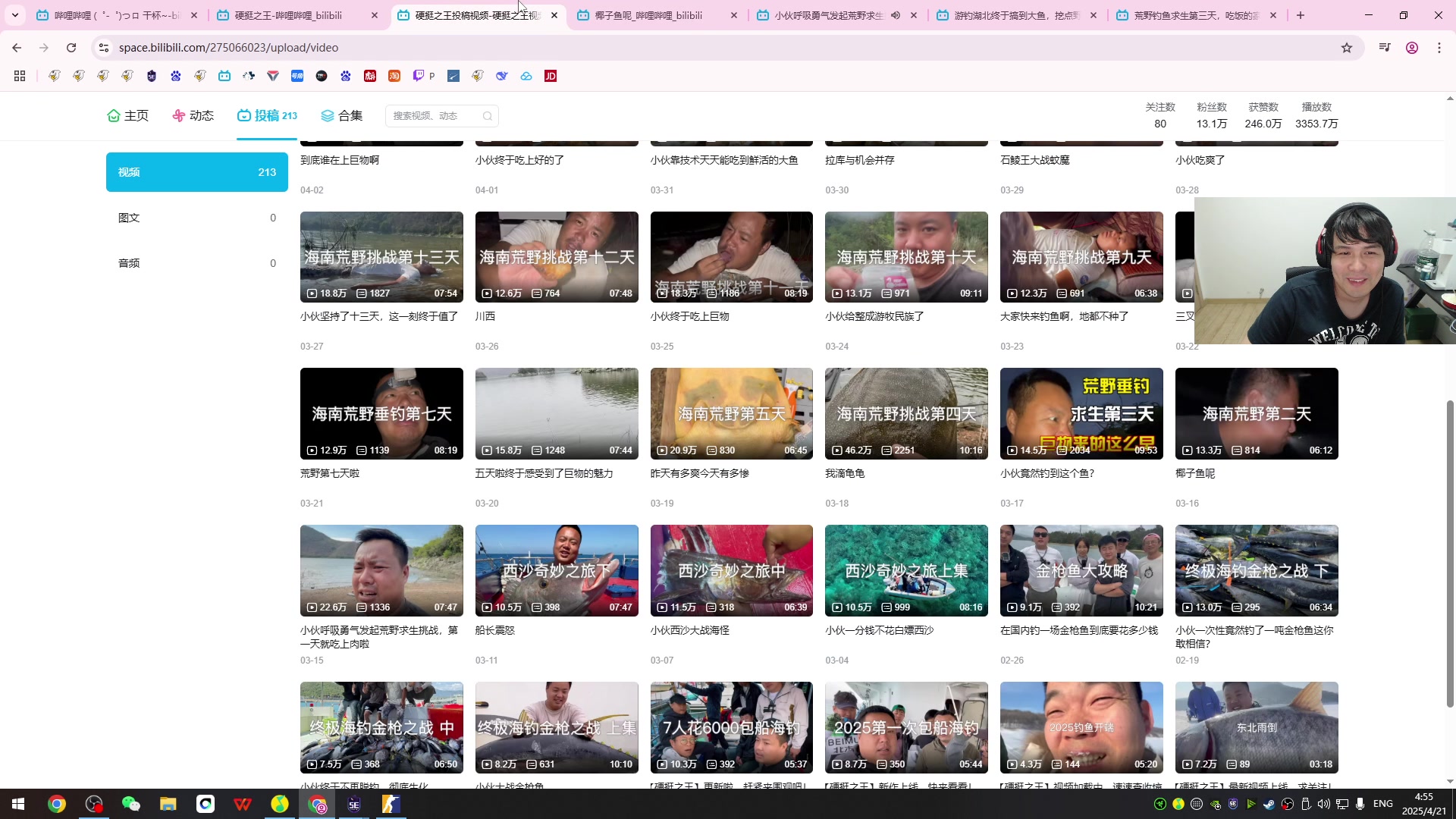Go back to previous page
Screen dimensions: 1456x819
(17, 48)
